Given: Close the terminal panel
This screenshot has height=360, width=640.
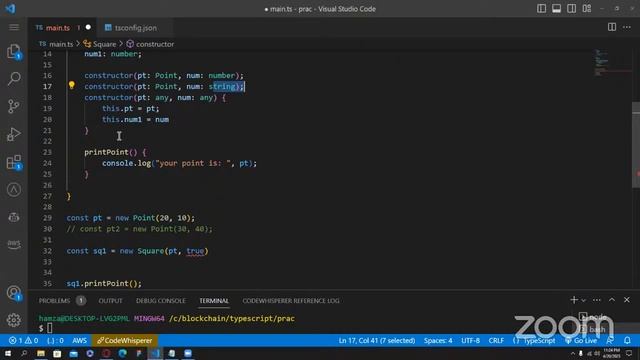Looking at the screenshot, I should point(627,300).
